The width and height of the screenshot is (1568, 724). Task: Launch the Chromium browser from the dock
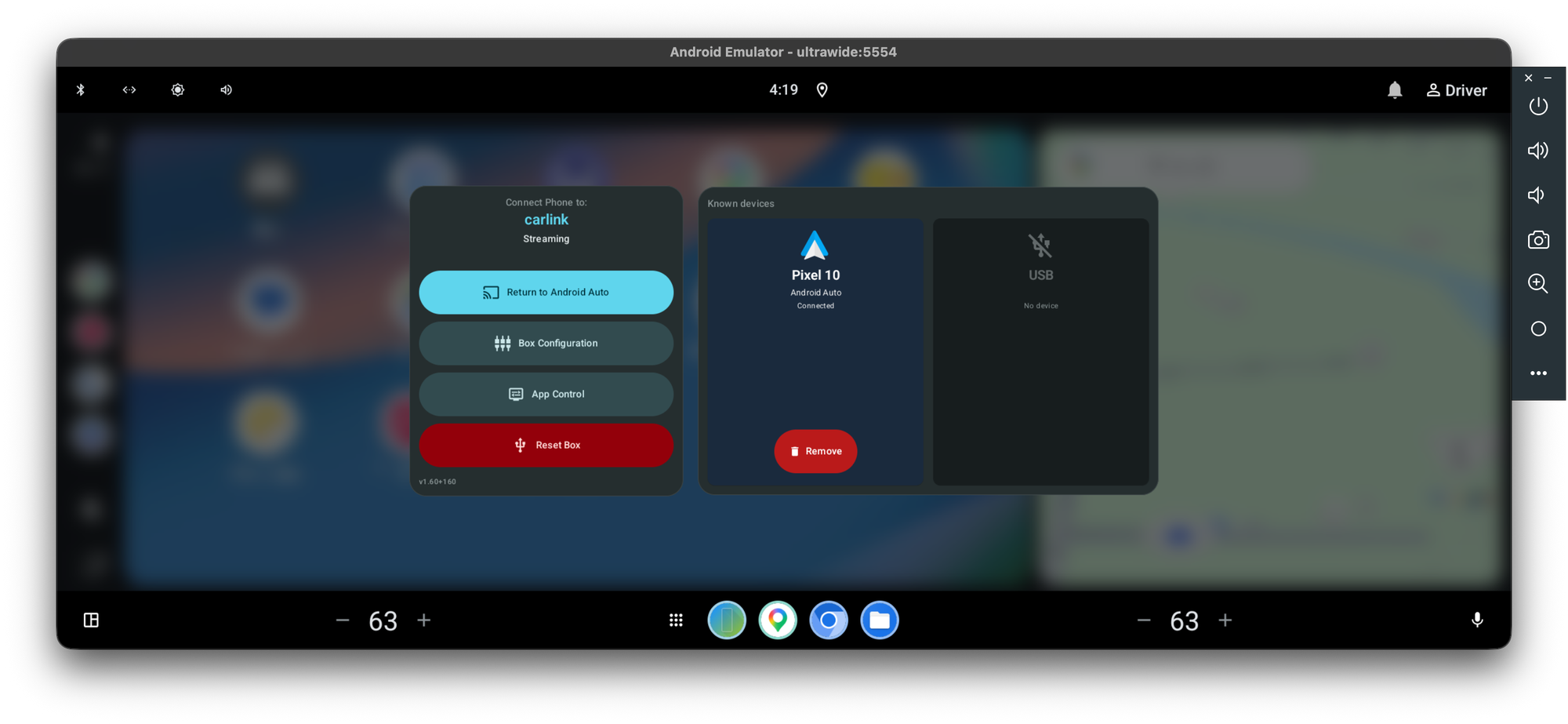click(x=829, y=620)
